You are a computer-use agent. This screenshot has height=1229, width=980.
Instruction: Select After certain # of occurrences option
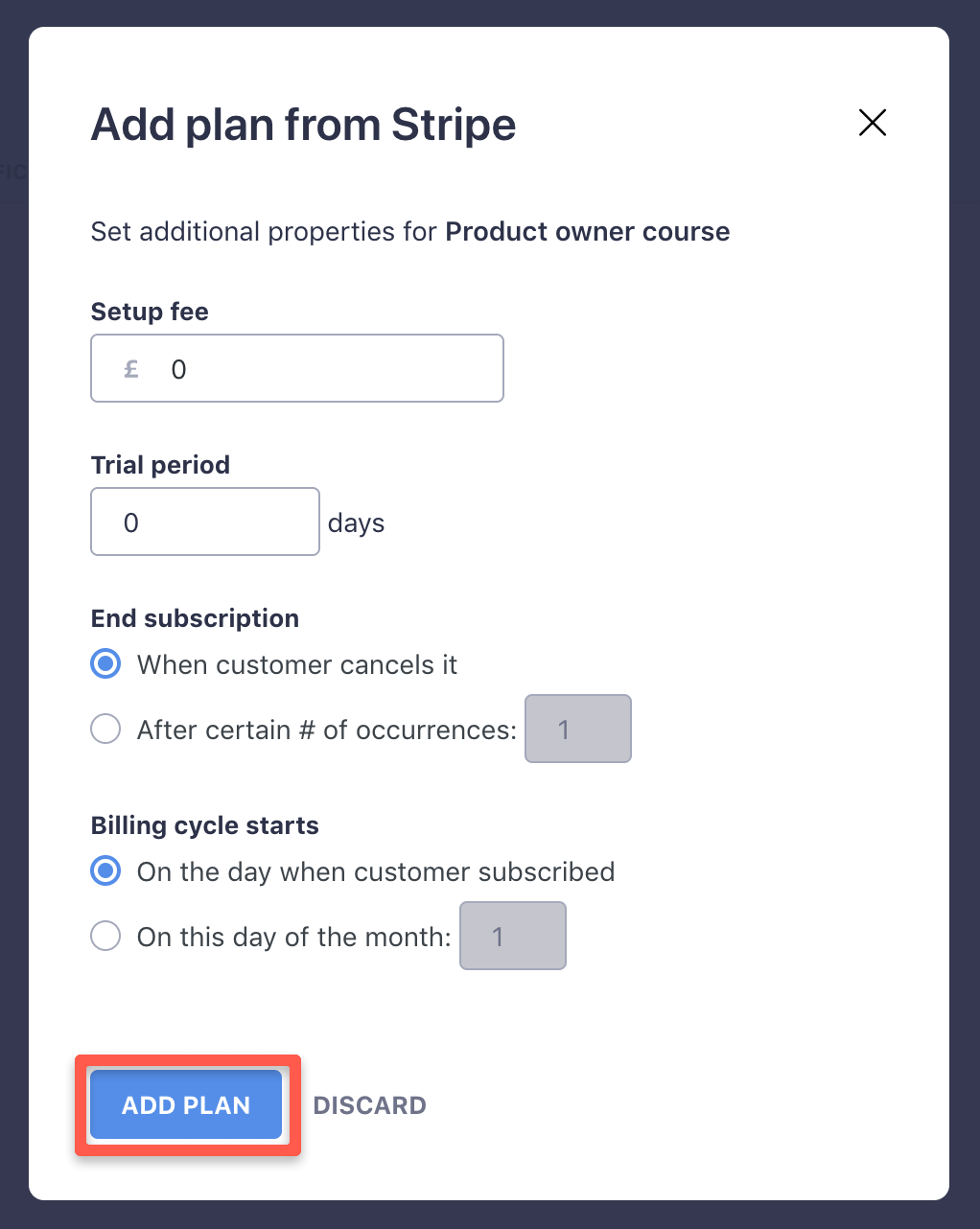coord(105,729)
